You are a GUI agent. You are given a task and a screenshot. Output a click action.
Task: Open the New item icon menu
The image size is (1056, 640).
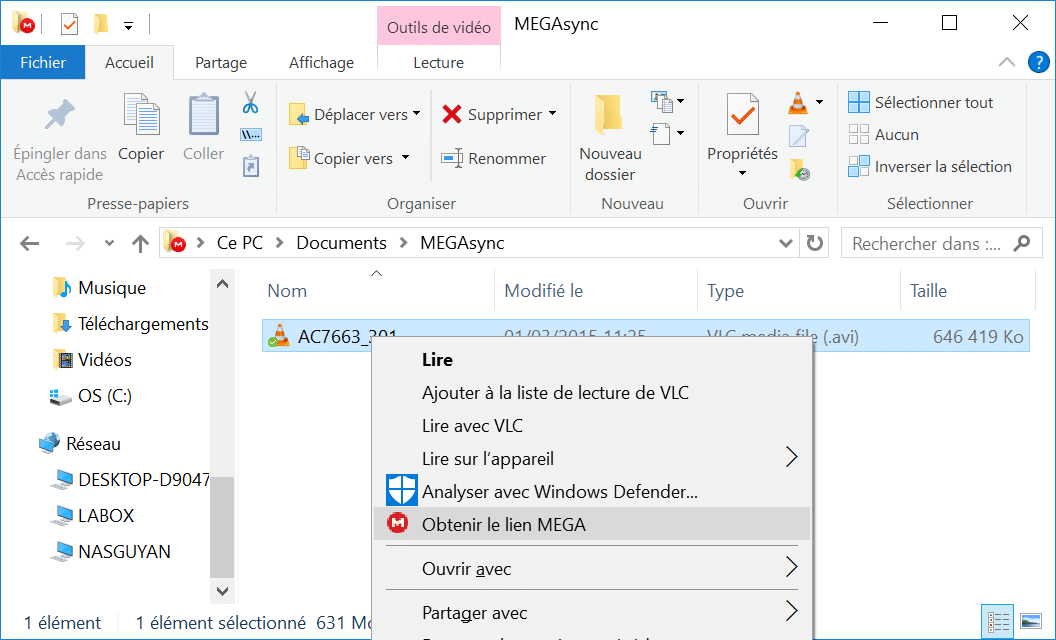click(667, 102)
